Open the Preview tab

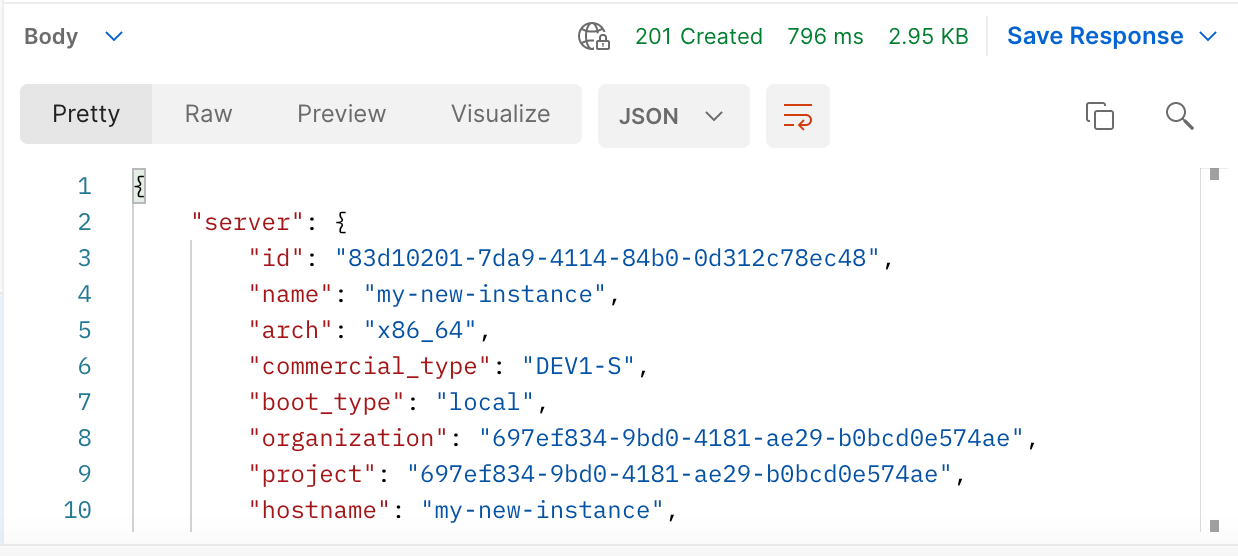341,114
